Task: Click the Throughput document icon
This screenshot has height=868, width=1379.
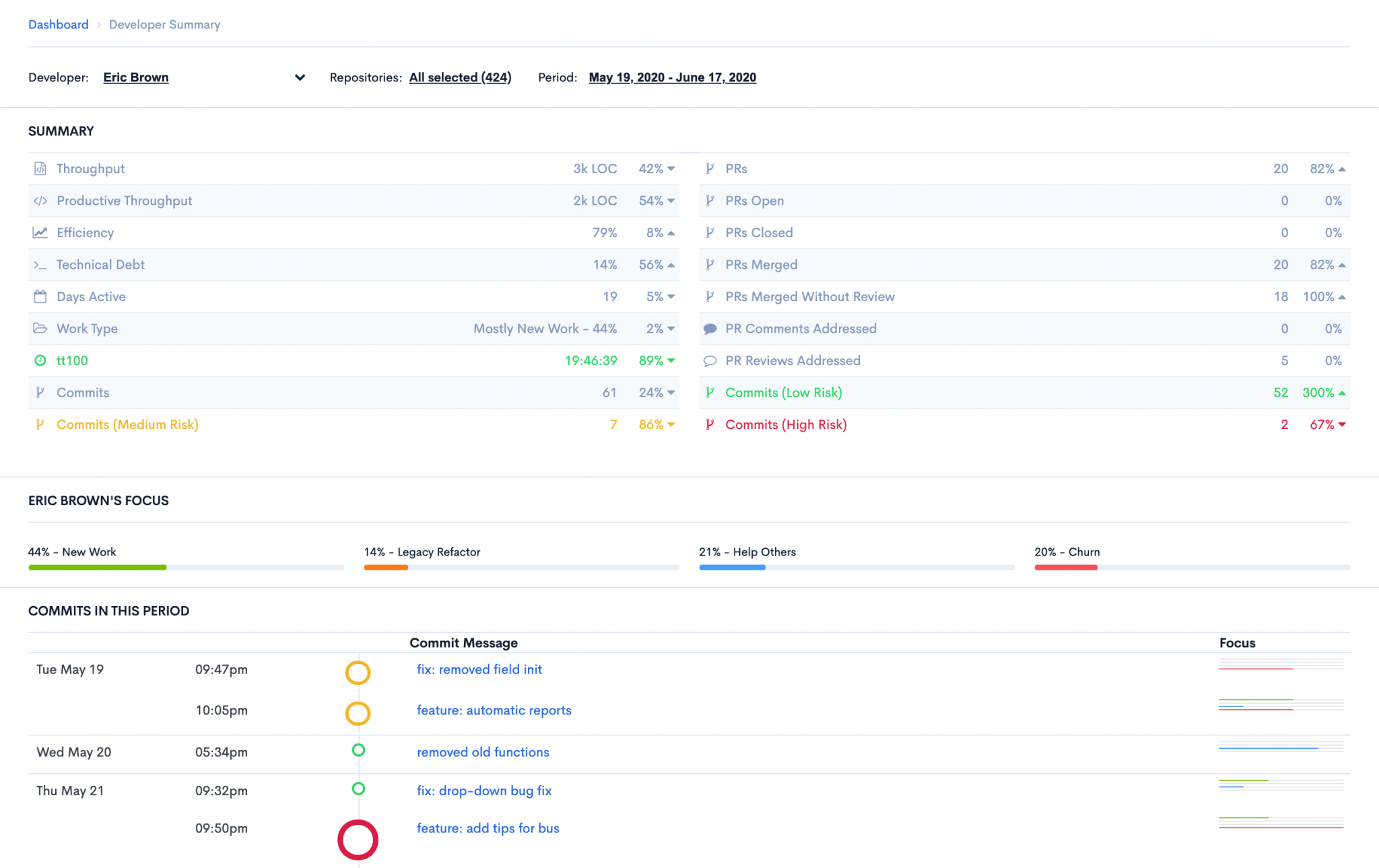Action: pos(40,168)
